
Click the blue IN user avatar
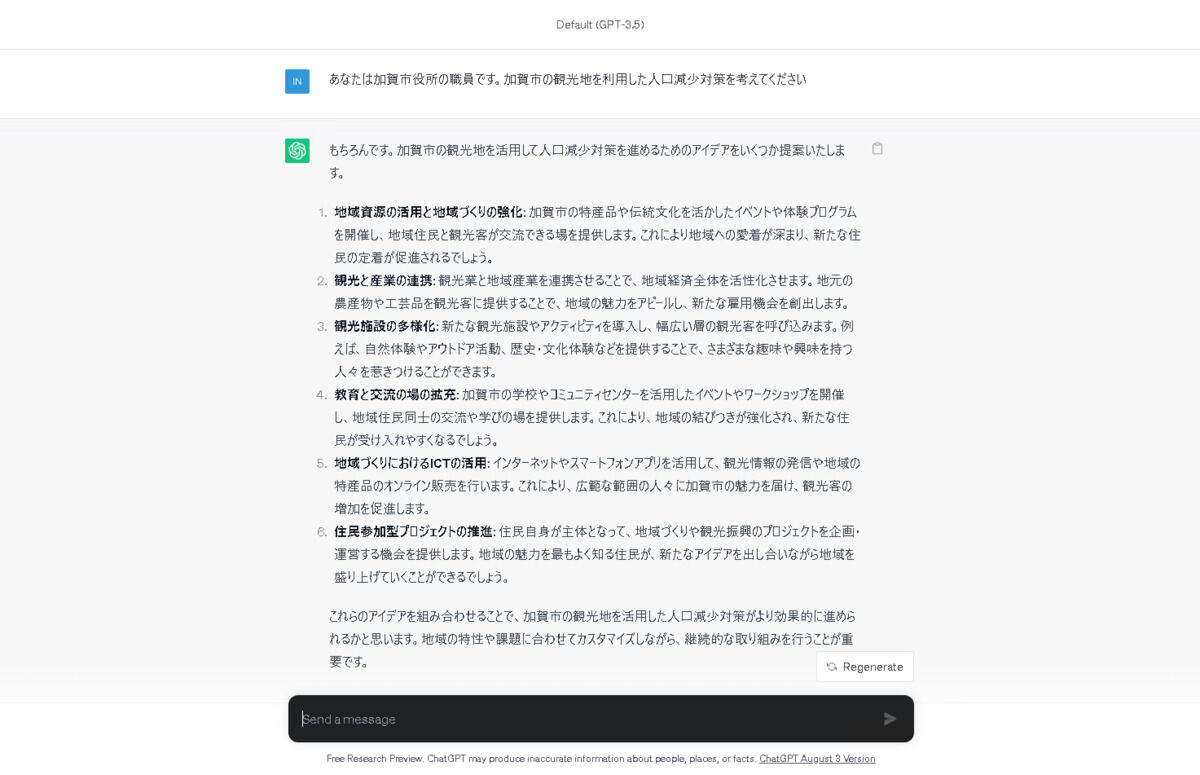(297, 81)
